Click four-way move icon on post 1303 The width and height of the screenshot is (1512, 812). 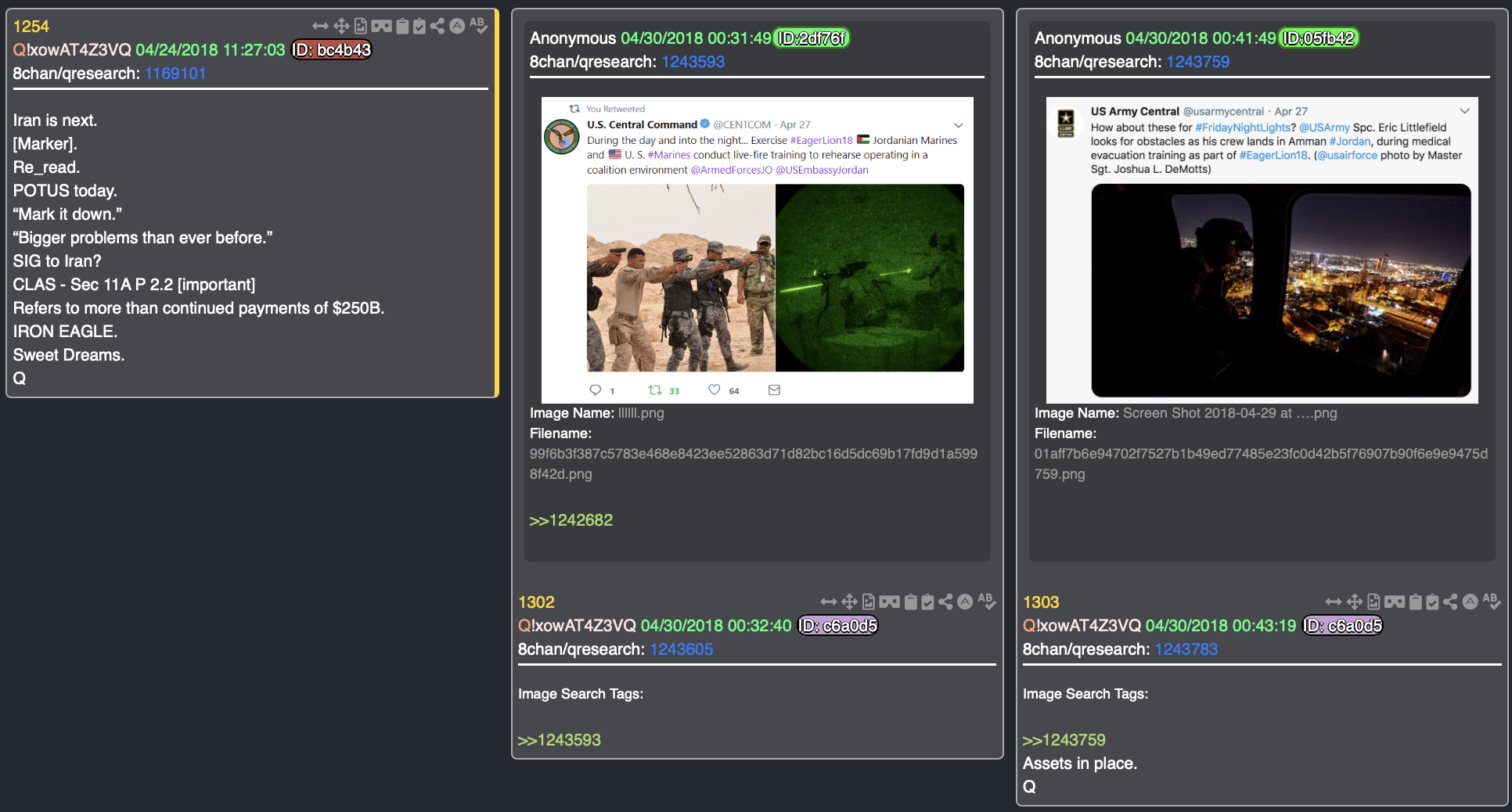click(1354, 602)
